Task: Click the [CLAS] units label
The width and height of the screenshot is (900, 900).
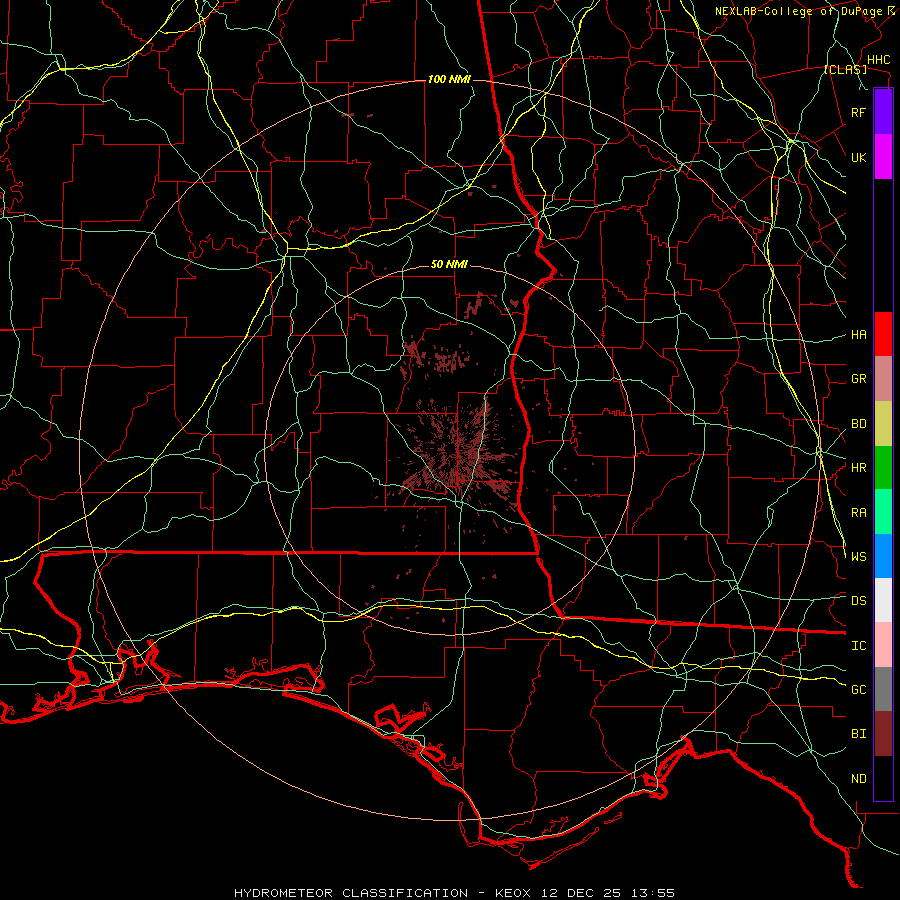Action: click(845, 70)
